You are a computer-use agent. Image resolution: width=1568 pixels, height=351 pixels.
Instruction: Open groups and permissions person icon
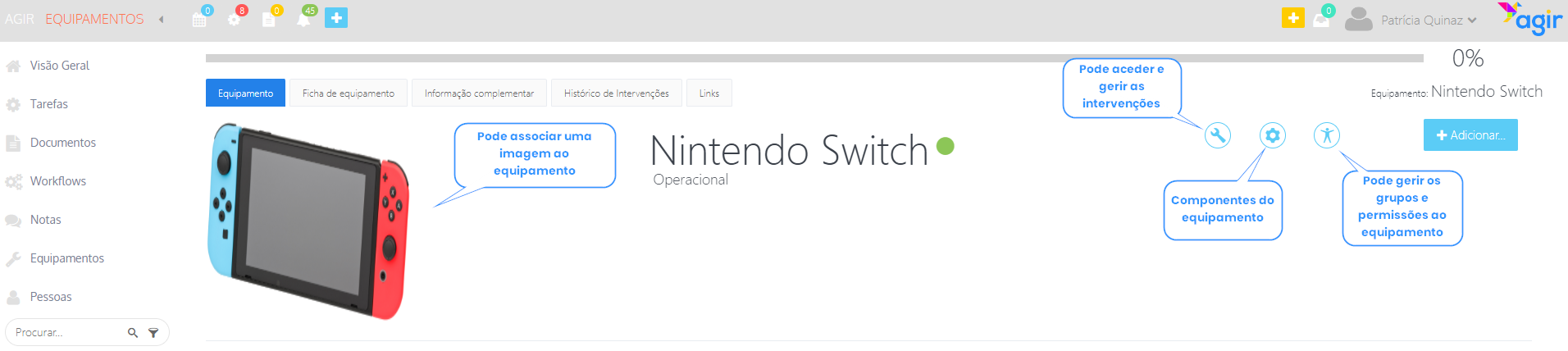click(x=1327, y=135)
